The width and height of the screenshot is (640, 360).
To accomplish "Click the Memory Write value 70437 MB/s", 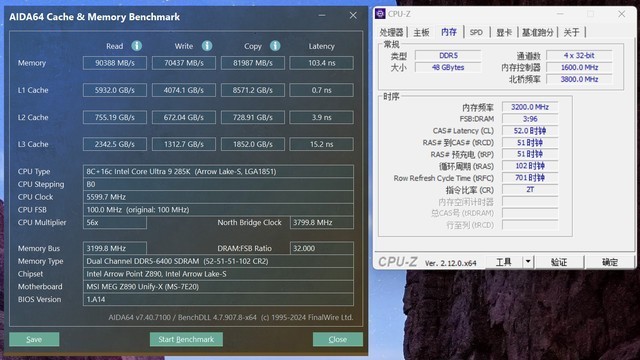I will pos(184,63).
